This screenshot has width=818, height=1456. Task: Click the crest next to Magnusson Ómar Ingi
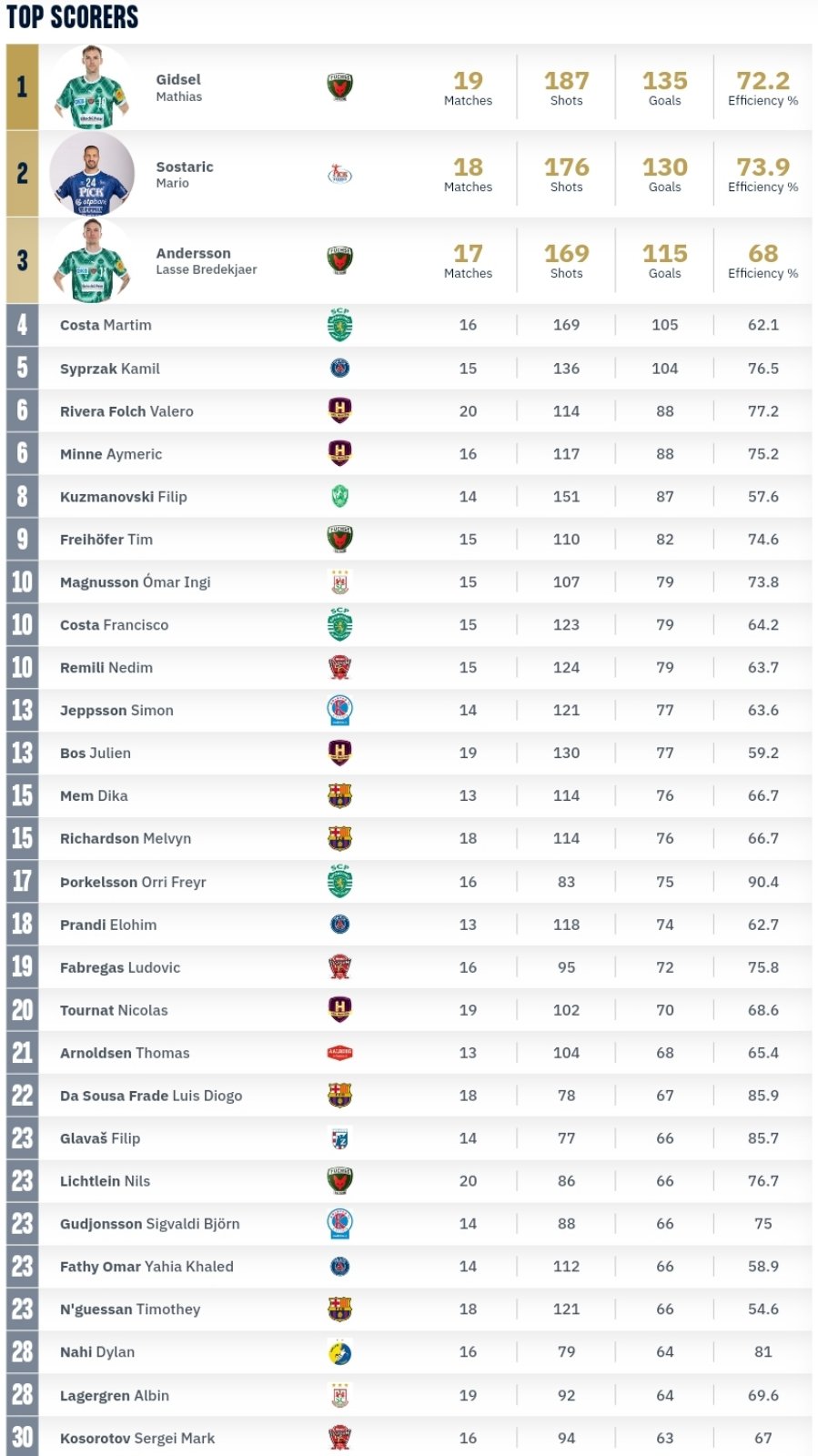339,582
